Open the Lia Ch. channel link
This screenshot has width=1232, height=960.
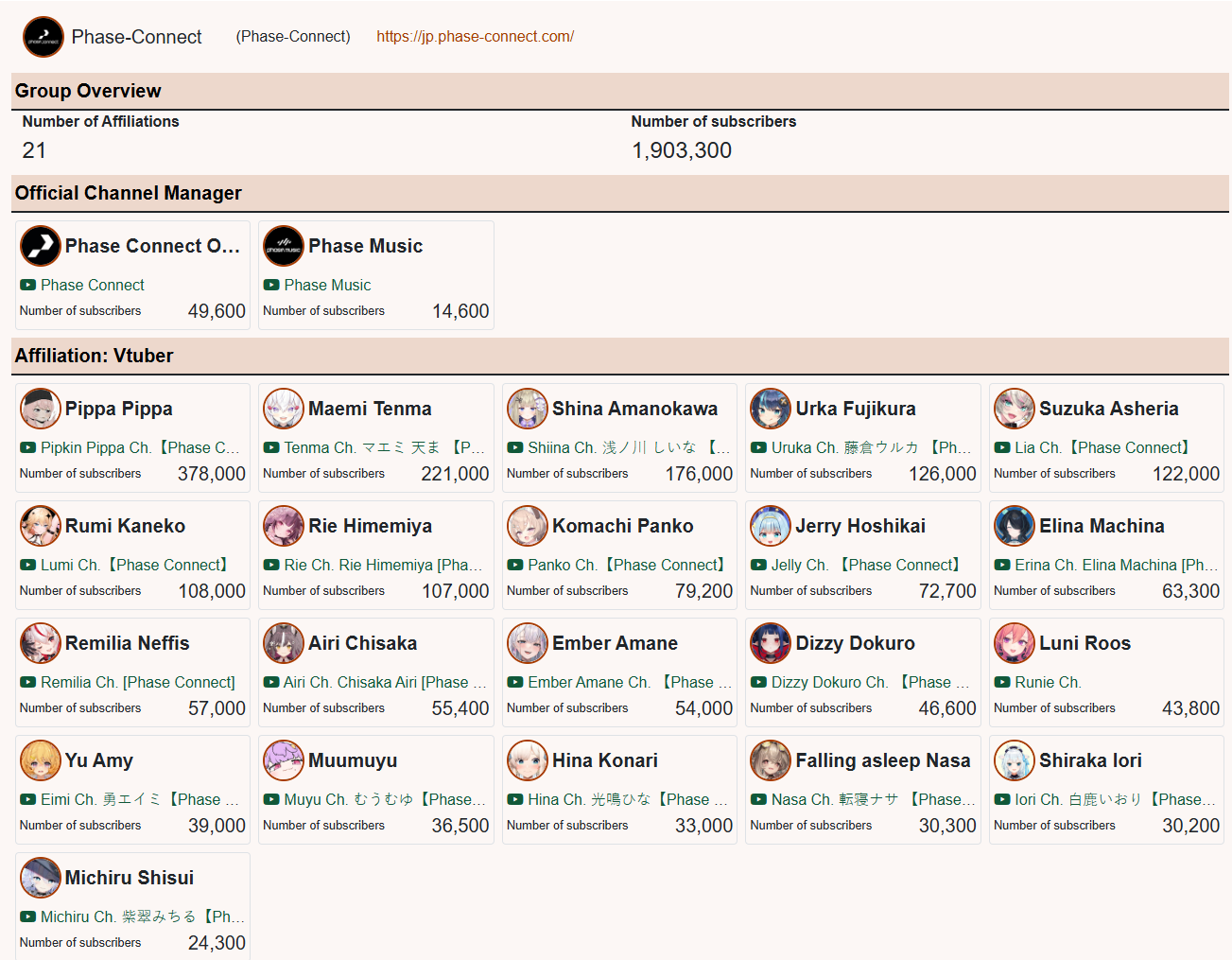pos(1105,447)
